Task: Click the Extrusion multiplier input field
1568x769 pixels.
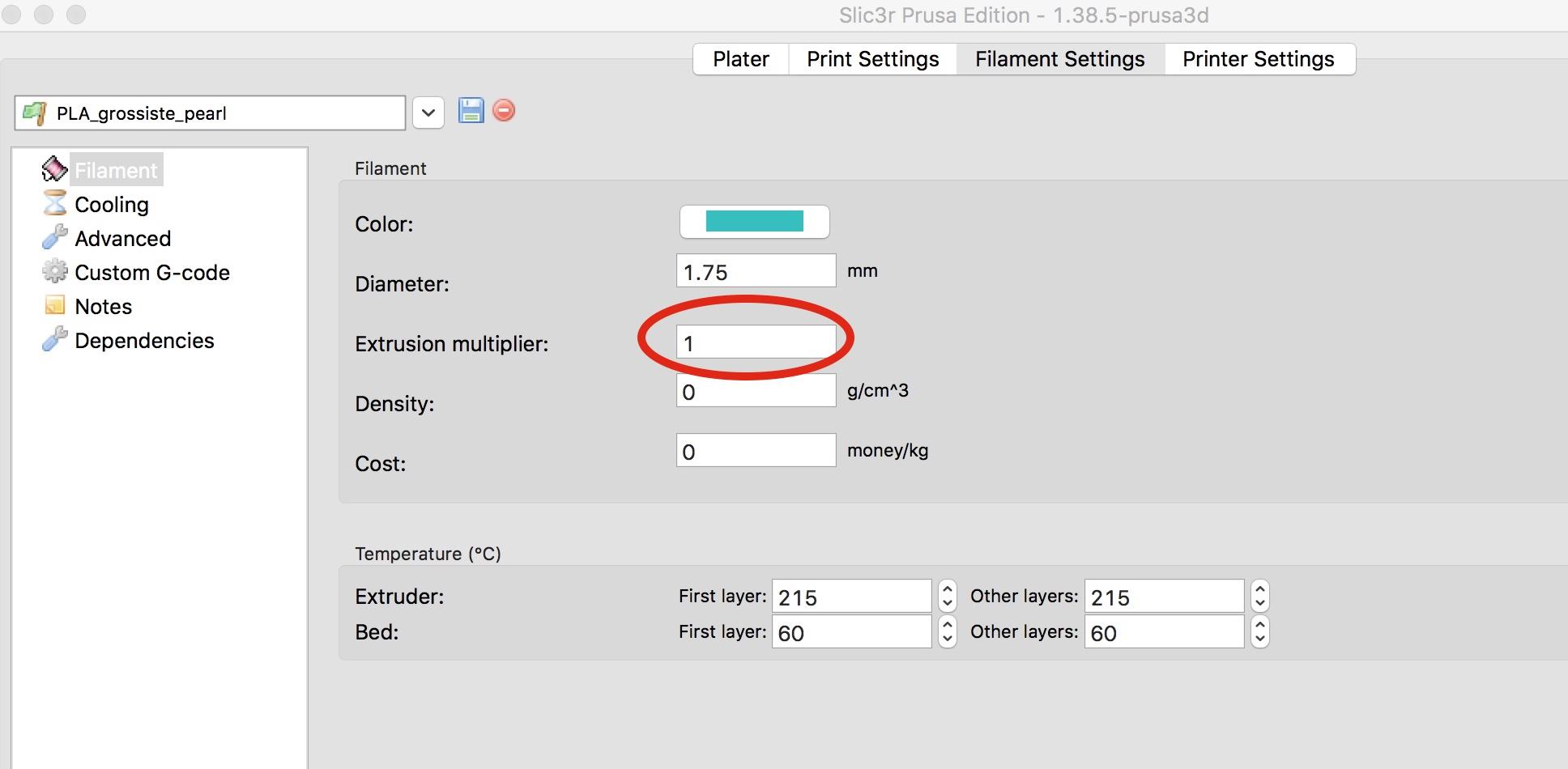Action: [756, 342]
